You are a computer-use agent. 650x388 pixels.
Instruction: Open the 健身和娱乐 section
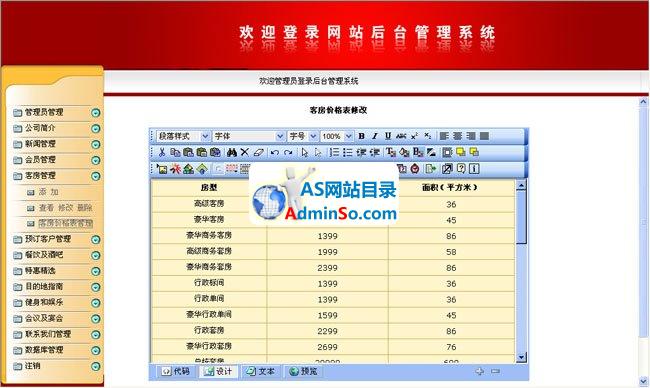(x=44, y=302)
